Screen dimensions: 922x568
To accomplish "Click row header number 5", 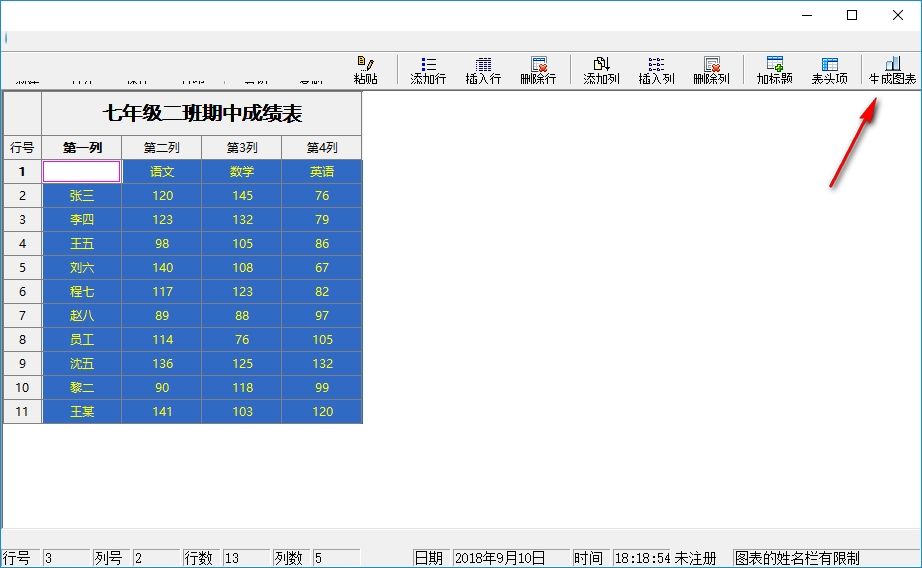I will (x=22, y=268).
